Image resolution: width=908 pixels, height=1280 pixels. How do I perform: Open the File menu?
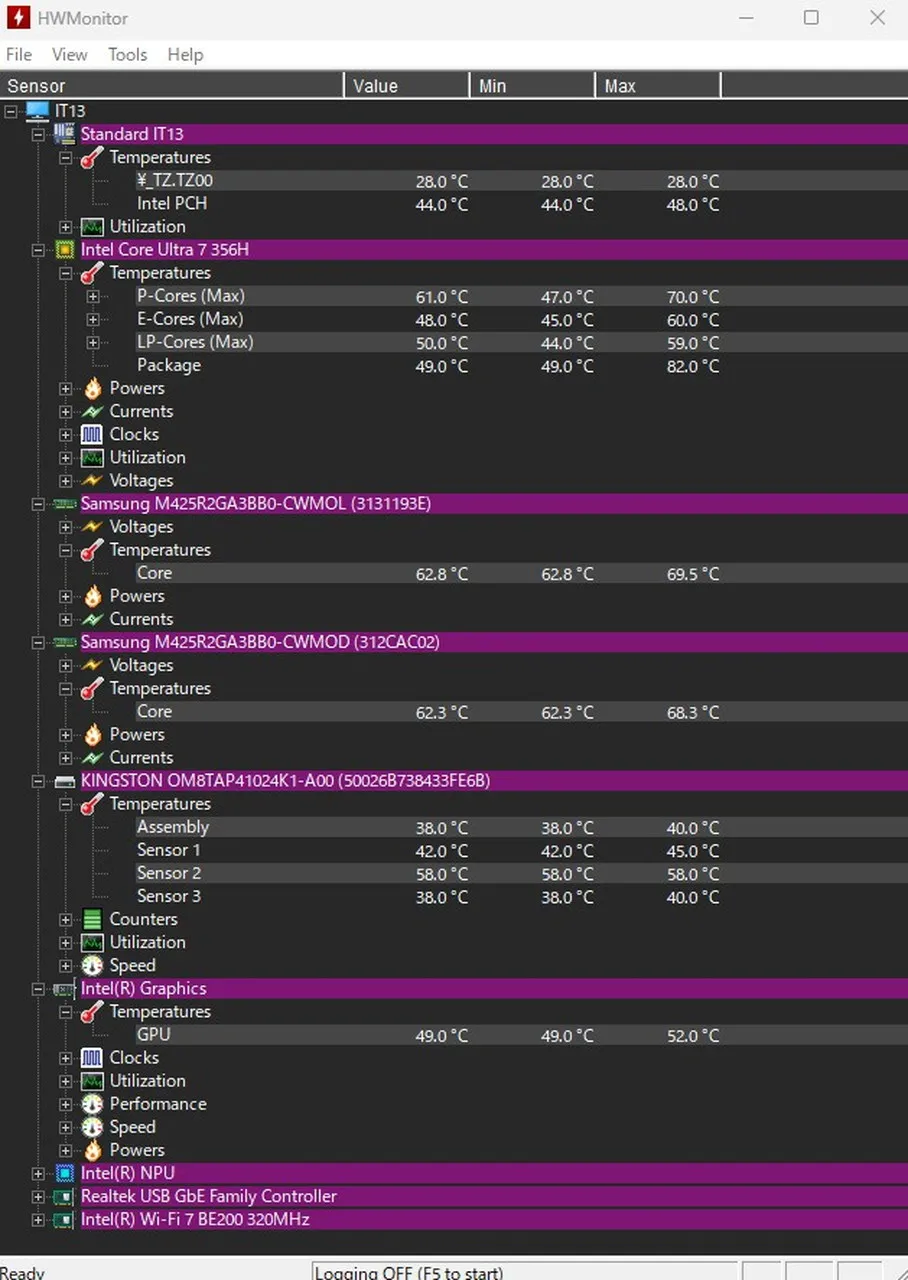point(19,55)
